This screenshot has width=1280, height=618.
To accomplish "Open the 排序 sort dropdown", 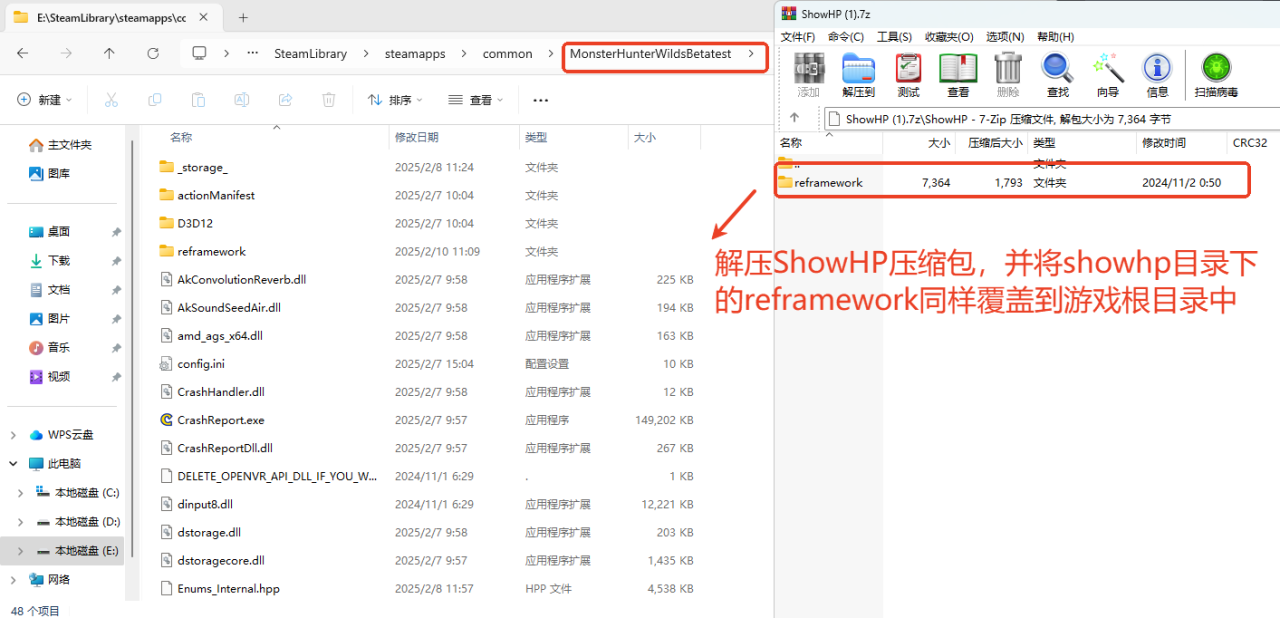I will (x=395, y=100).
